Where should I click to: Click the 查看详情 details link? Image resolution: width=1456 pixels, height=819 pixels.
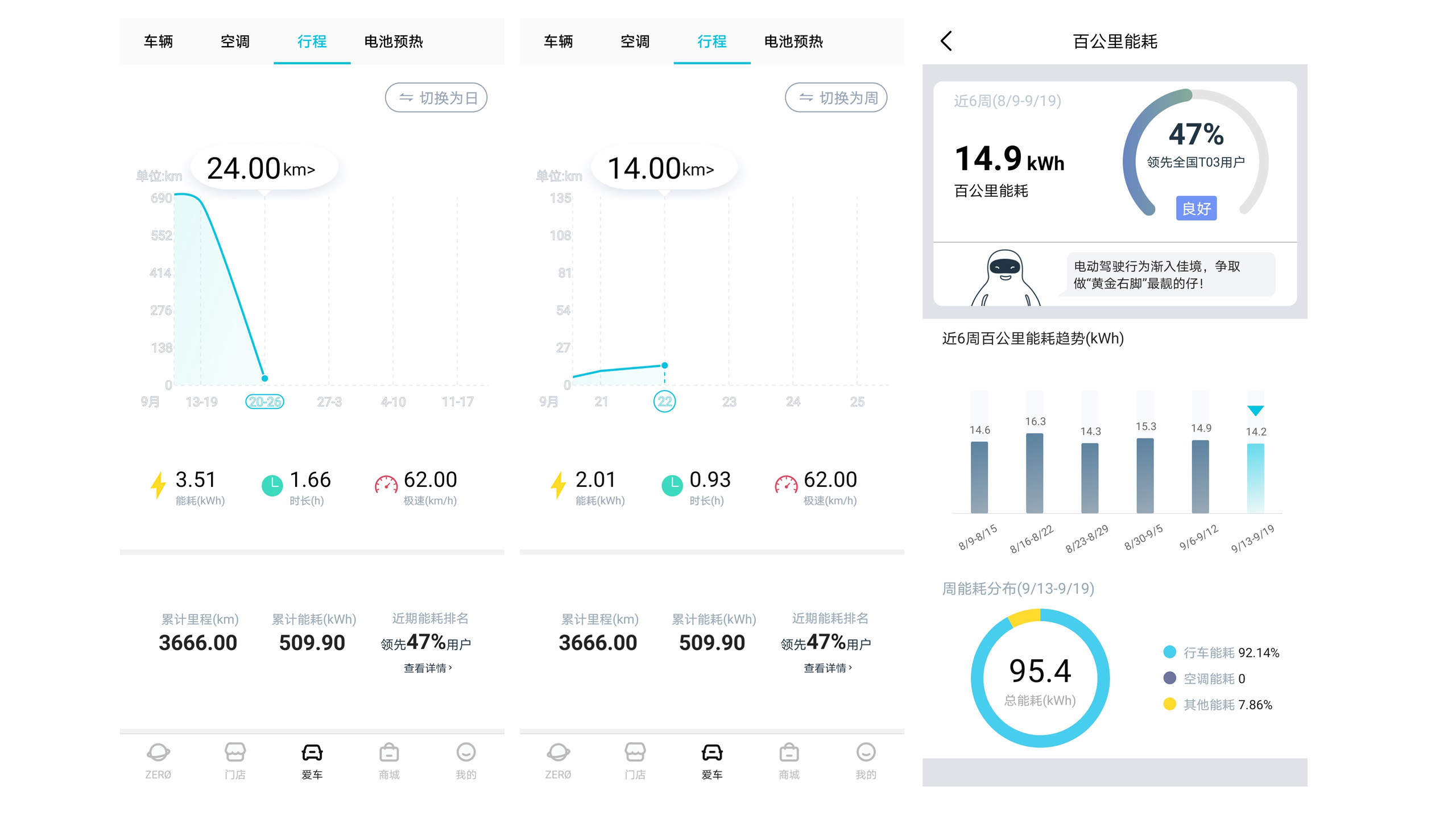427,669
